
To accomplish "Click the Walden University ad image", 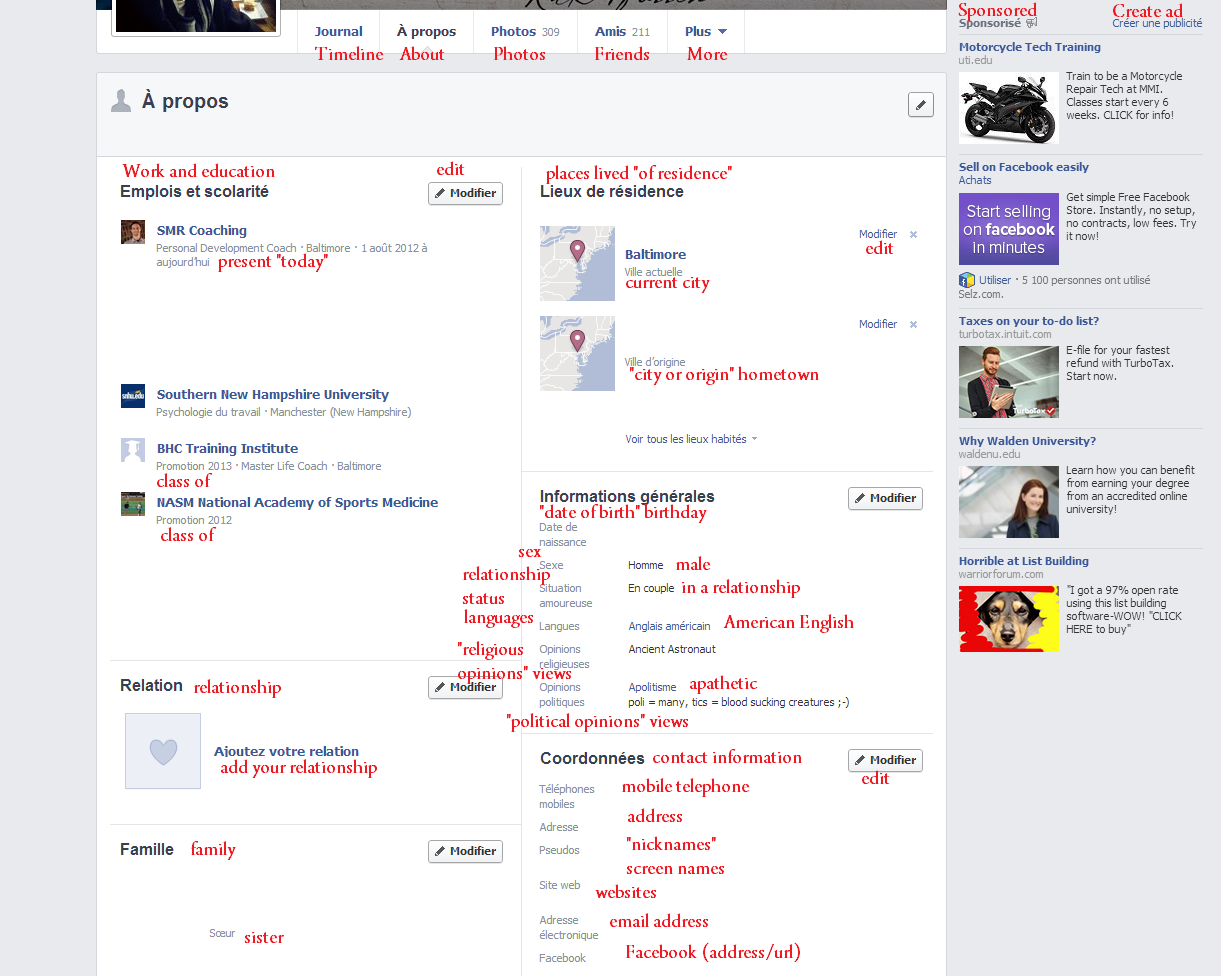I will pyautogui.click(x=1009, y=502).
